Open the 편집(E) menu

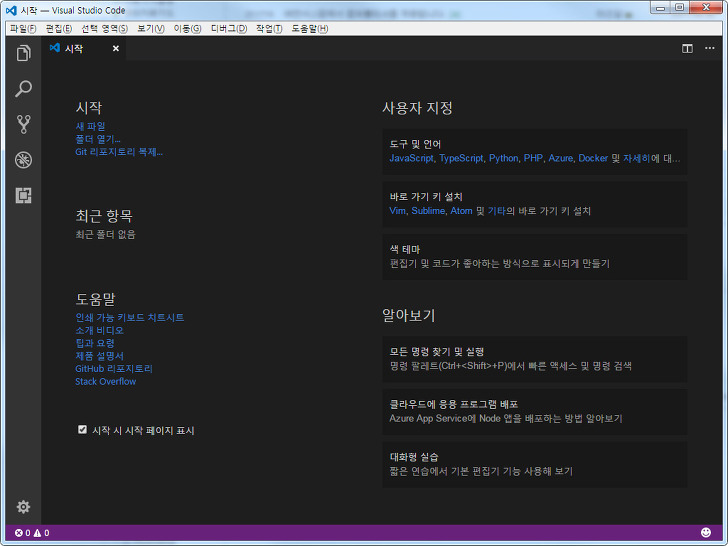pyautogui.click(x=58, y=29)
